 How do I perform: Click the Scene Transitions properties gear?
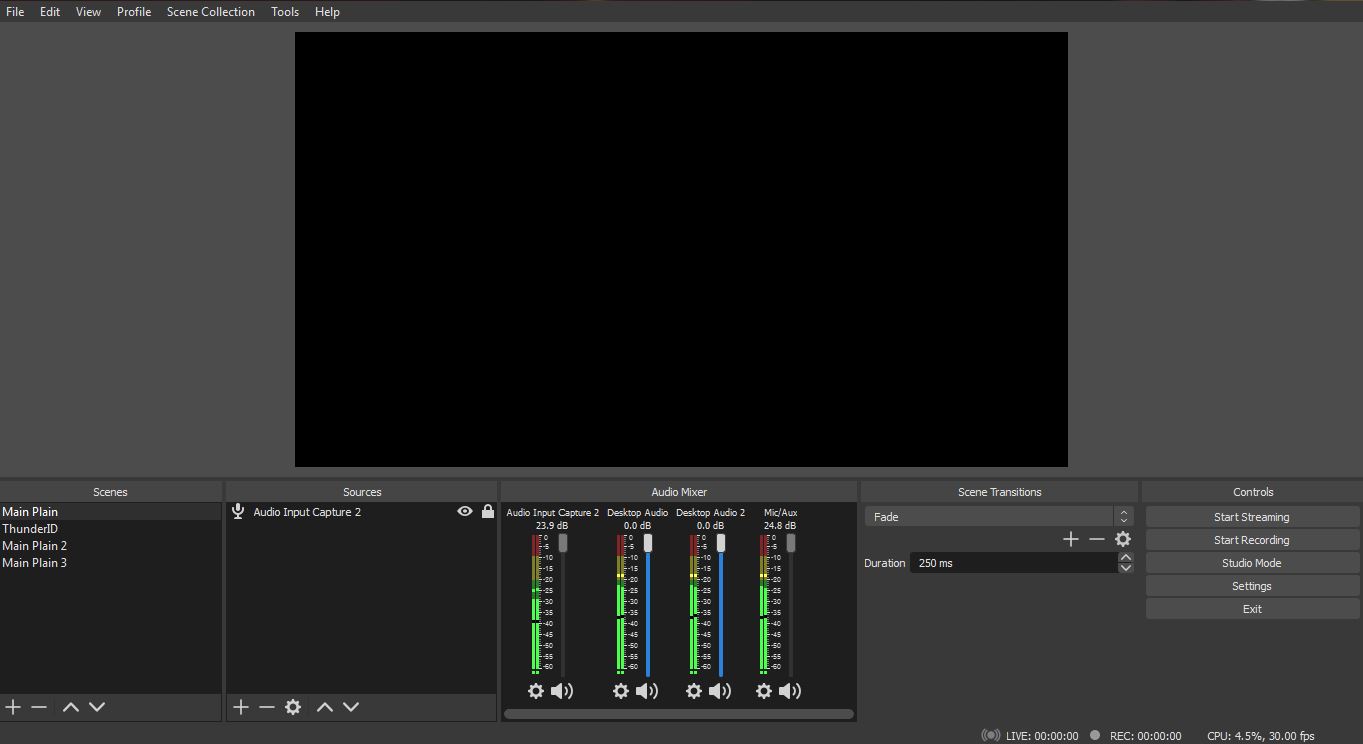(1123, 539)
